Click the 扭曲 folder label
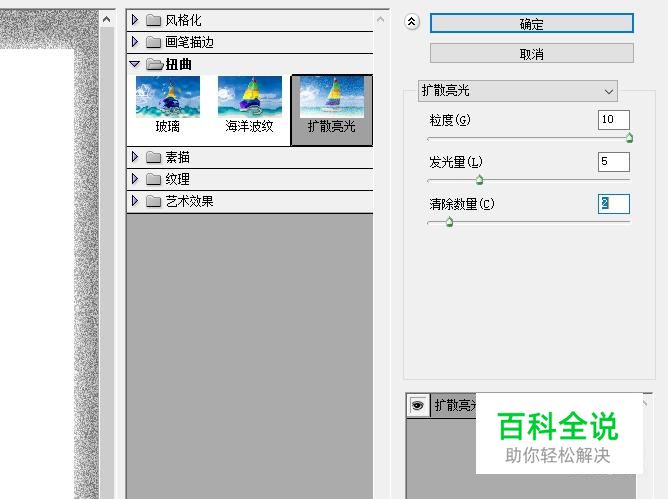The image size is (668, 499). pyautogui.click(x=178, y=64)
